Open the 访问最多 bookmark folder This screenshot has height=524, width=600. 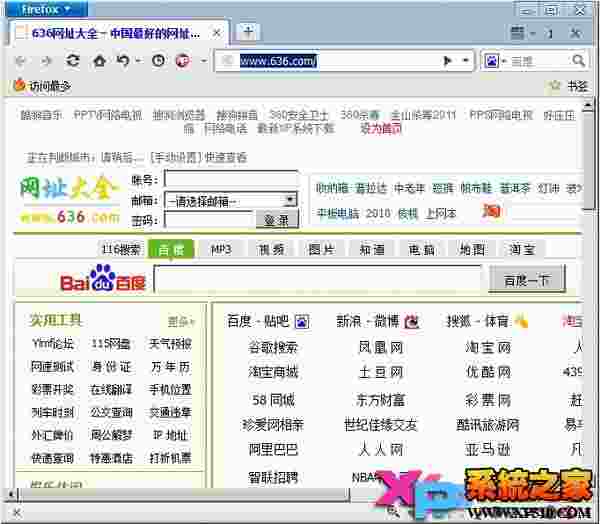pyautogui.click(x=41, y=85)
